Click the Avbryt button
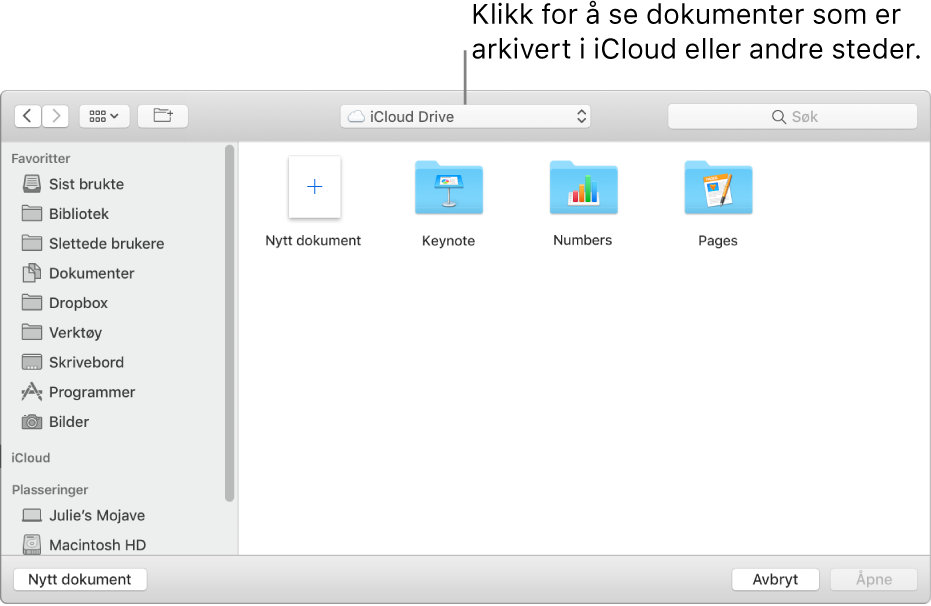 [x=775, y=579]
